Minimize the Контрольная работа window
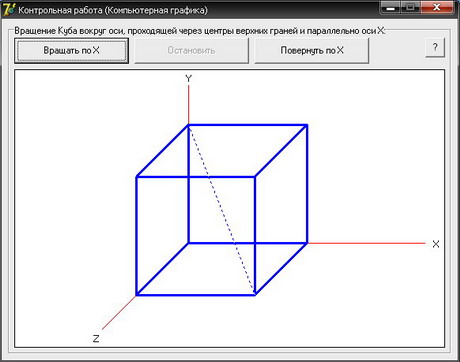The height and width of the screenshot is (362, 460). pyautogui.click(x=391, y=8)
